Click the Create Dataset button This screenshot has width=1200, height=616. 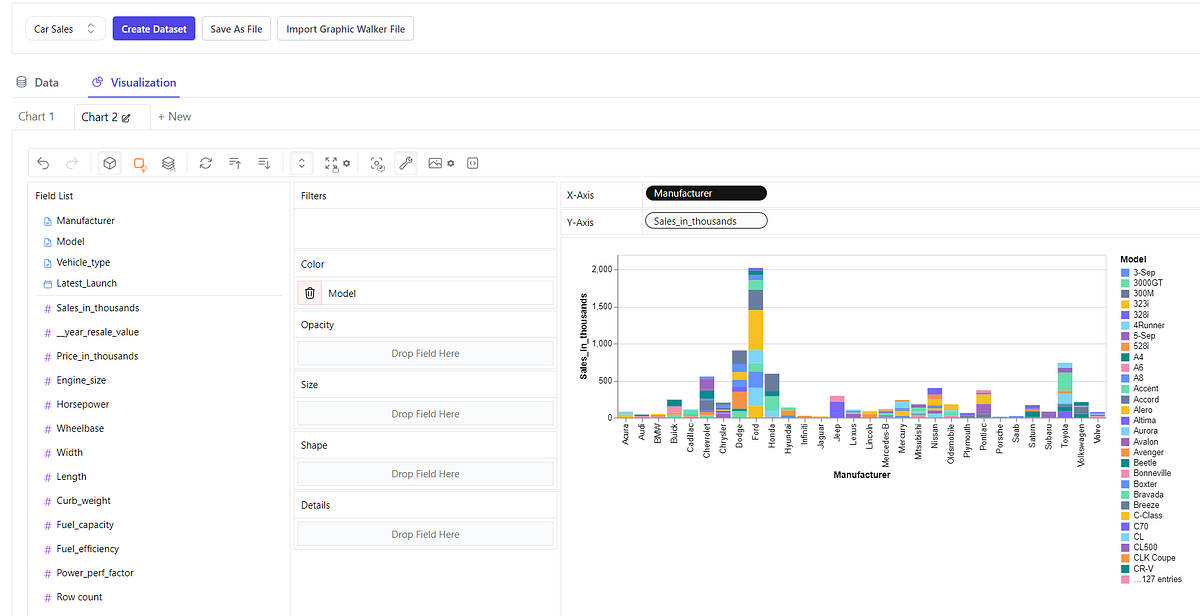pos(154,29)
